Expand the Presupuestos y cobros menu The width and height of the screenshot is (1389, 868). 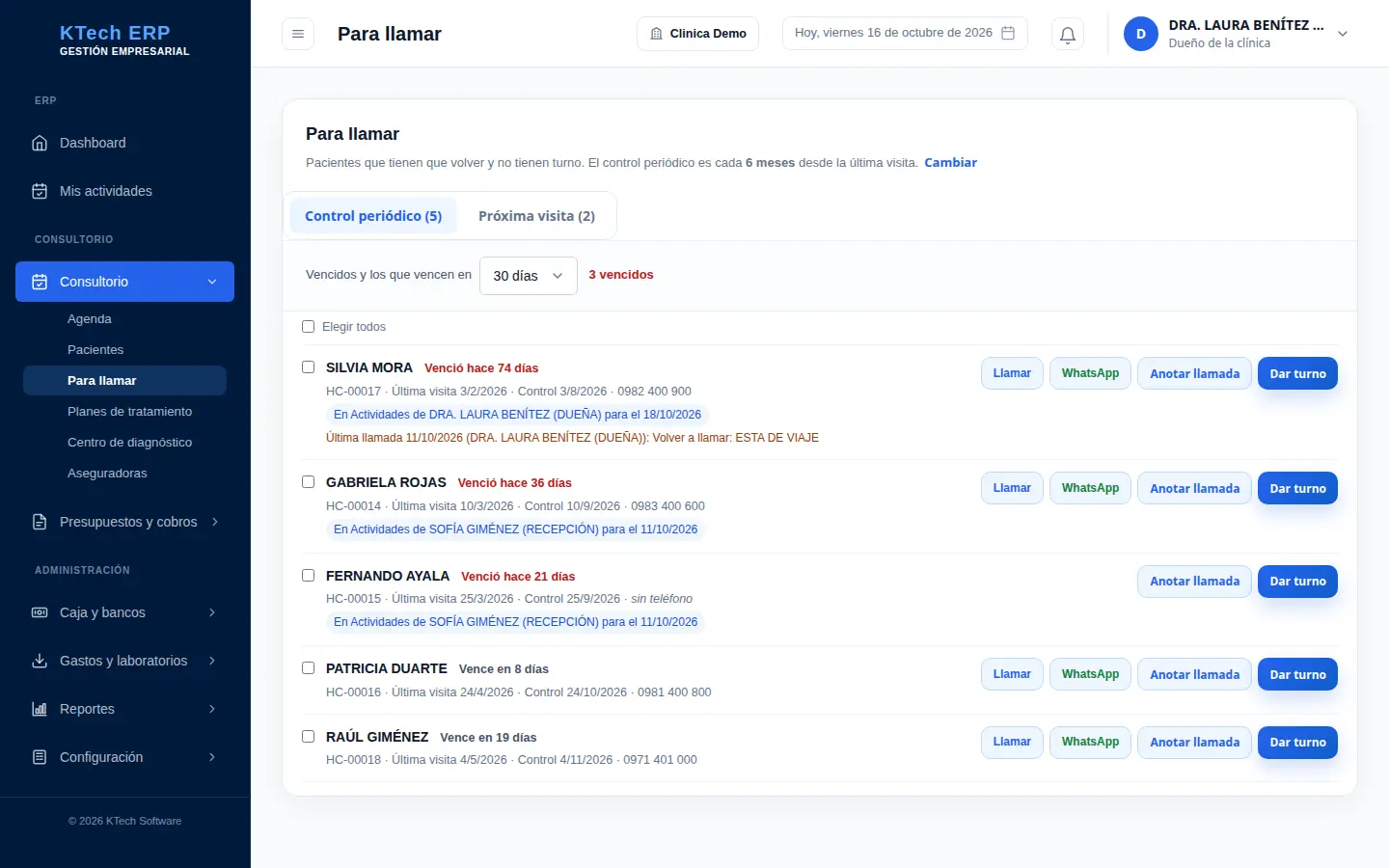[125, 522]
